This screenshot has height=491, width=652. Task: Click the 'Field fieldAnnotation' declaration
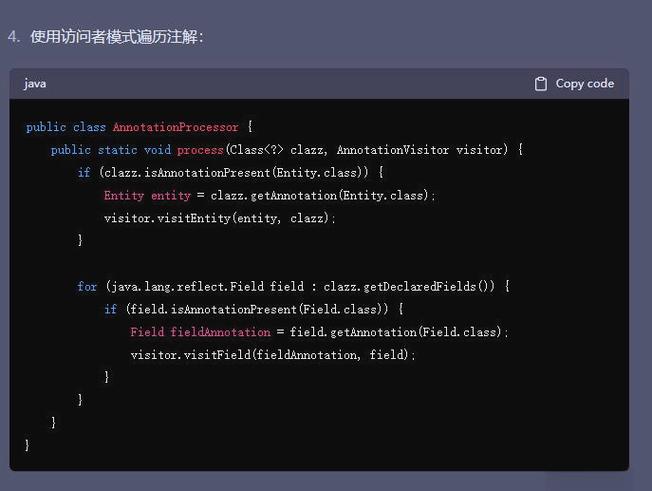[x=200, y=332]
